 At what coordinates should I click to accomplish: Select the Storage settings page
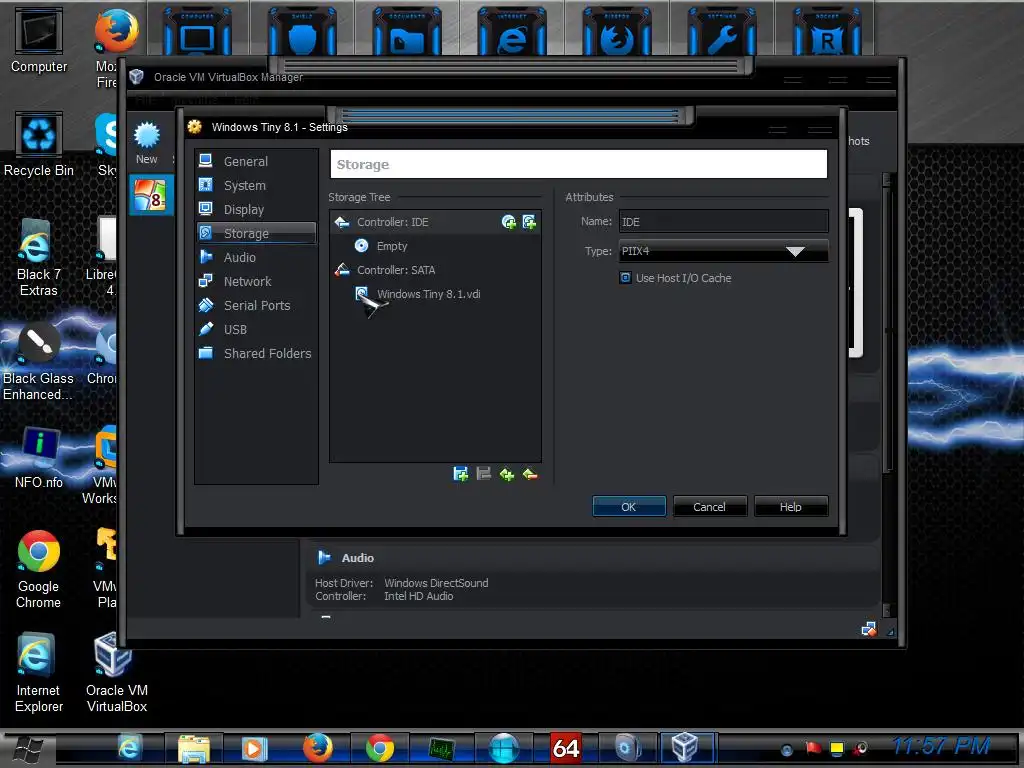click(256, 233)
